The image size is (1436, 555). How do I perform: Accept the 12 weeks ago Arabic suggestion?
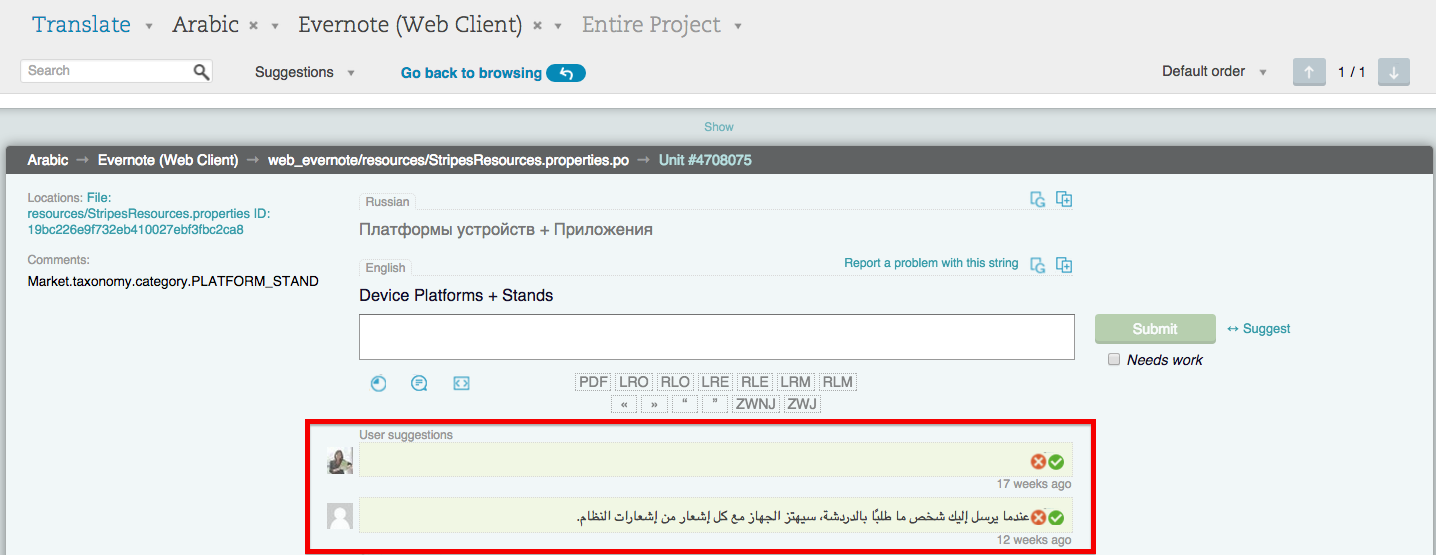(1056, 518)
